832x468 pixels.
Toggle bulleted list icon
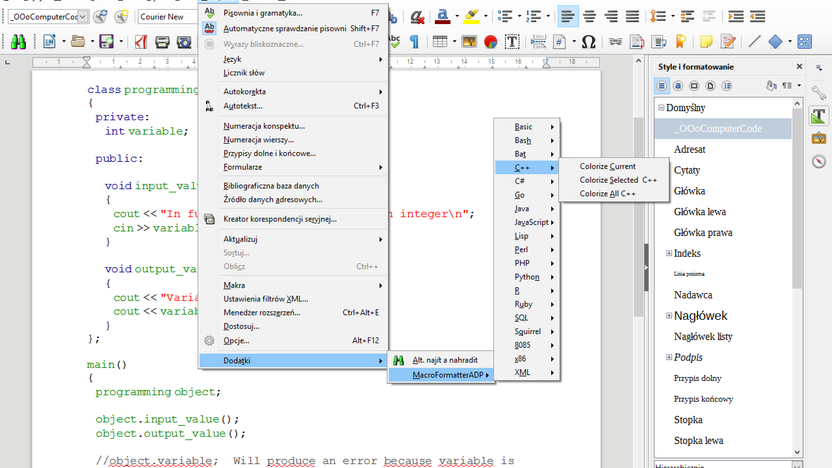505,17
